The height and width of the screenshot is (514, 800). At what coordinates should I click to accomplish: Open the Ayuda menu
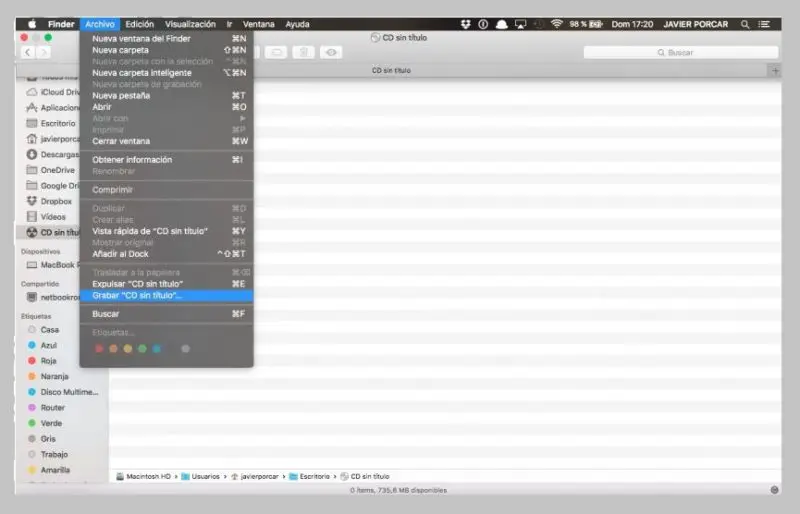click(x=297, y=24)
